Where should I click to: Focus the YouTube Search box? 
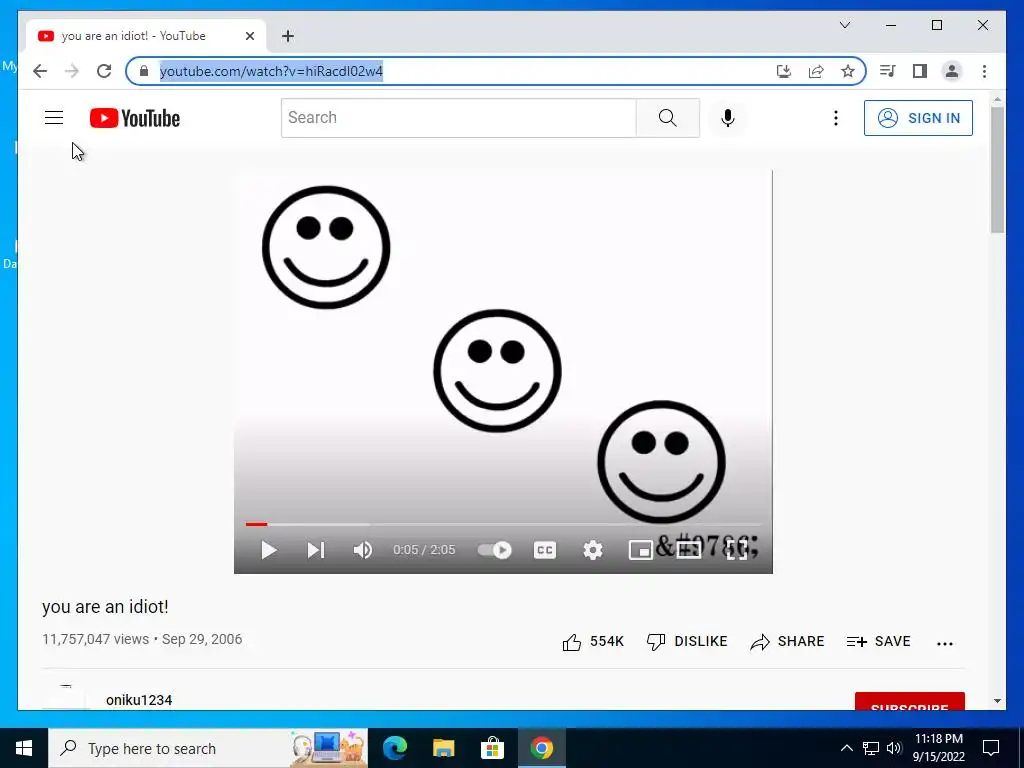coord(458,118)
